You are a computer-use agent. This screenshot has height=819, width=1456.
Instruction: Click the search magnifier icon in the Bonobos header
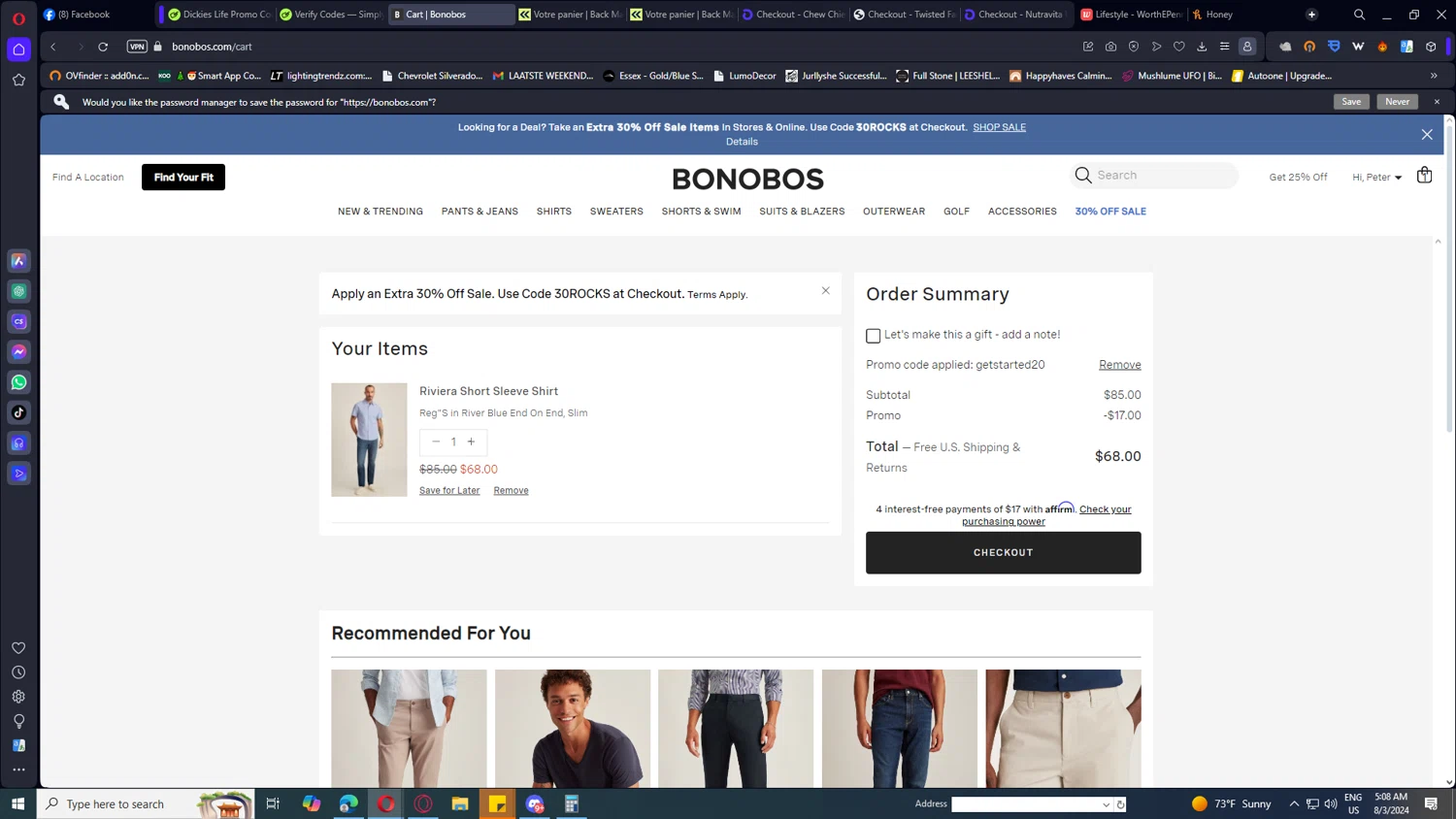pyautogui.click(x=1083, y=176)
